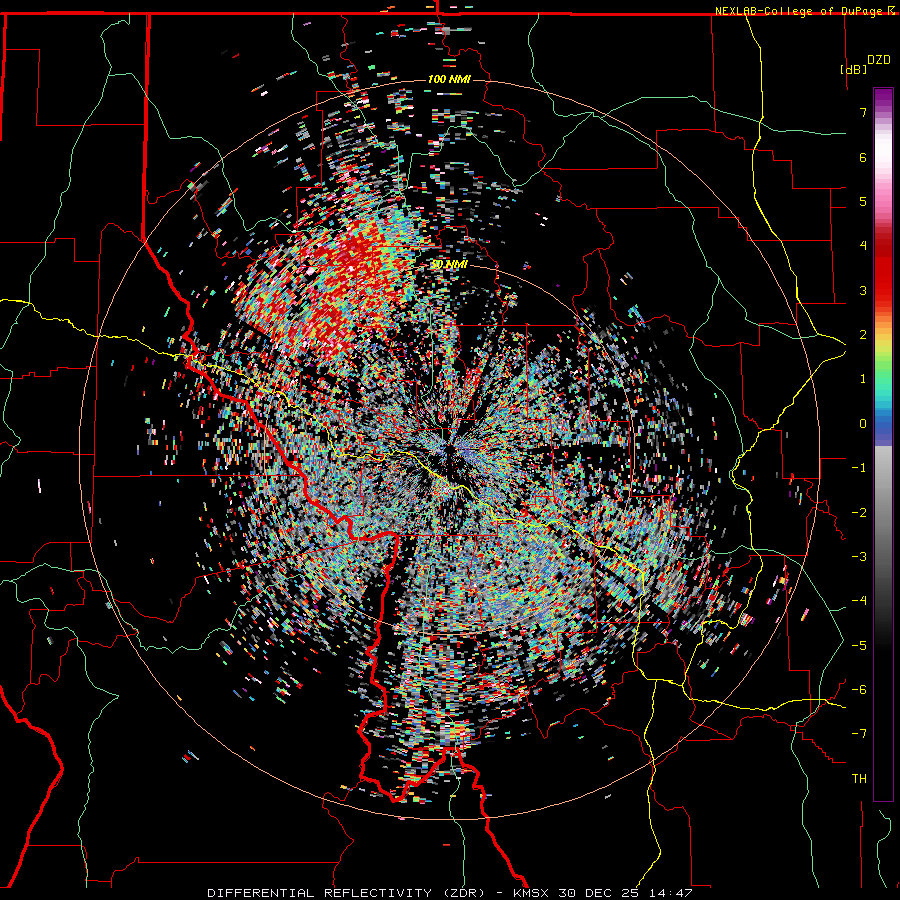The image size is (900, 900).
Task: Click the 4 value on color scale
Action: [x=863, y=246]
